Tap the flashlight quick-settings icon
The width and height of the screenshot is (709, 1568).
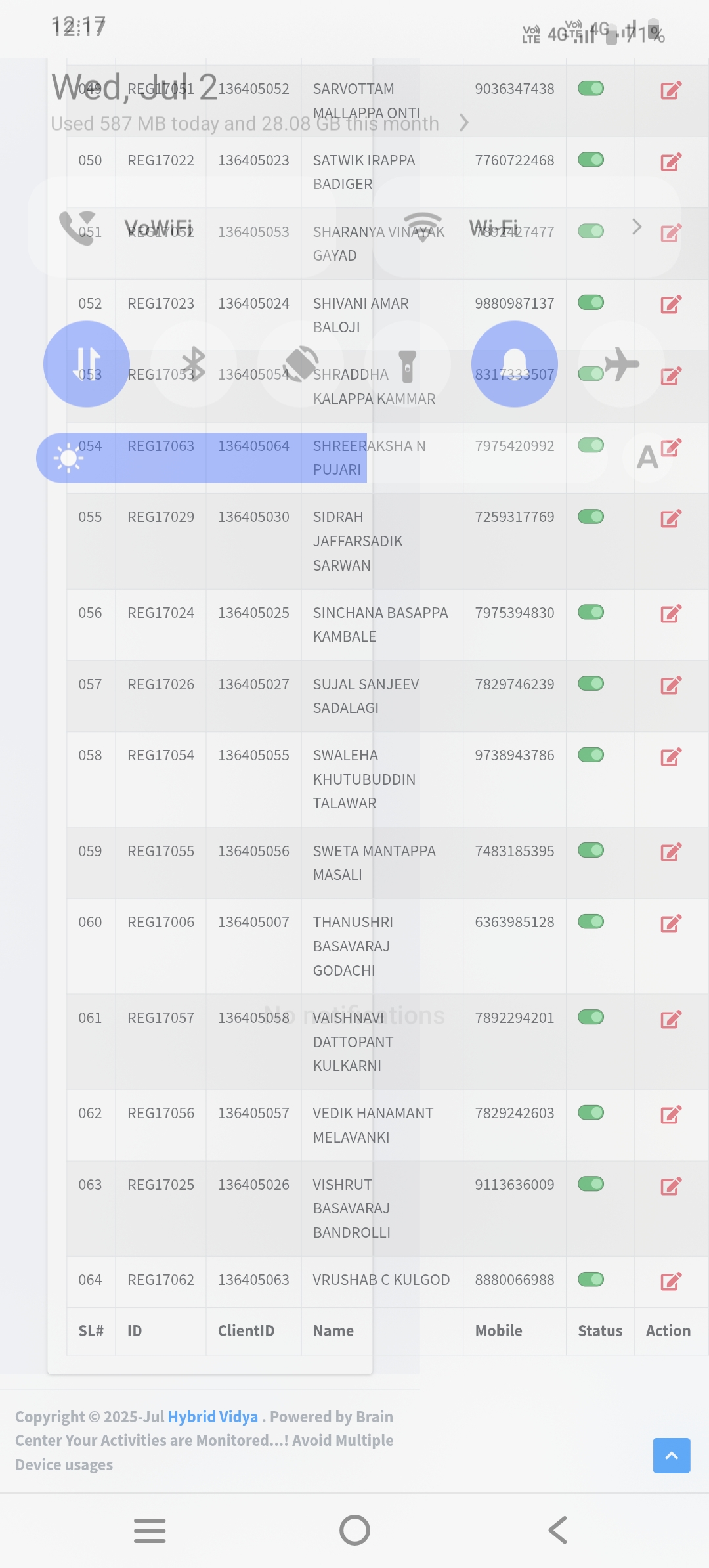[x=408, y=364]
